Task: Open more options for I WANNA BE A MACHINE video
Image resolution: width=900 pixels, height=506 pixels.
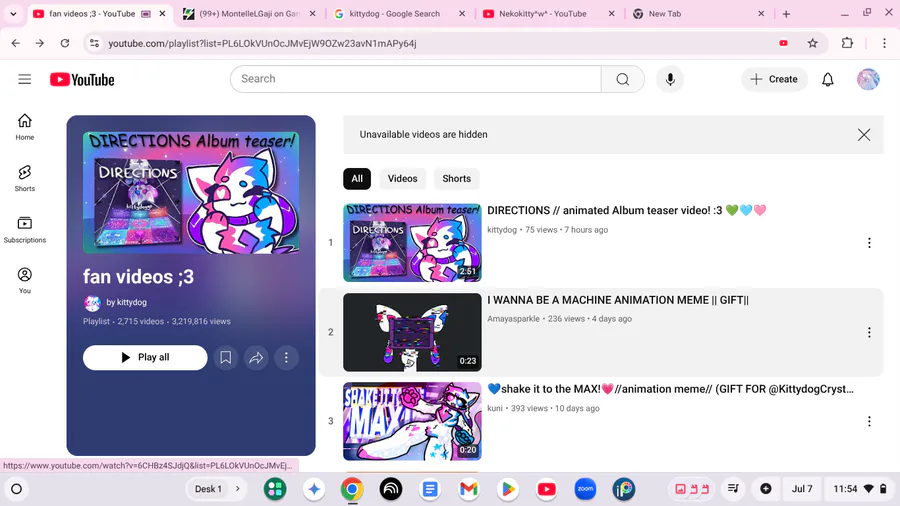Action: (869, 332)
